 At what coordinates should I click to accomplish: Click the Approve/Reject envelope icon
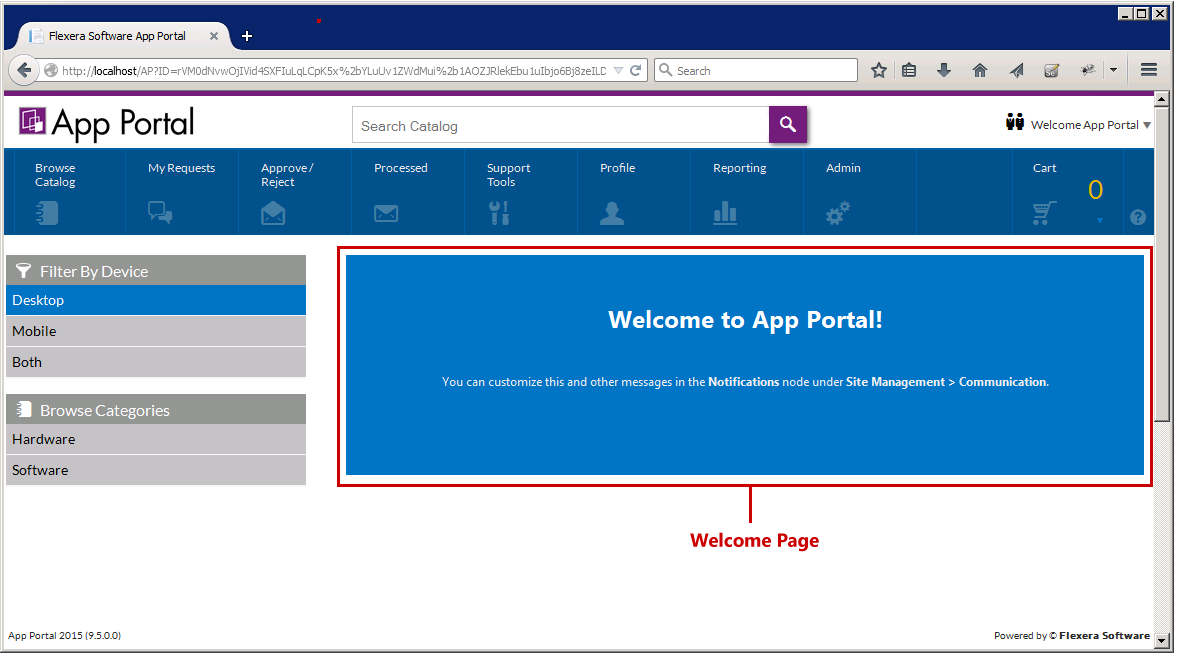[273, 212]
